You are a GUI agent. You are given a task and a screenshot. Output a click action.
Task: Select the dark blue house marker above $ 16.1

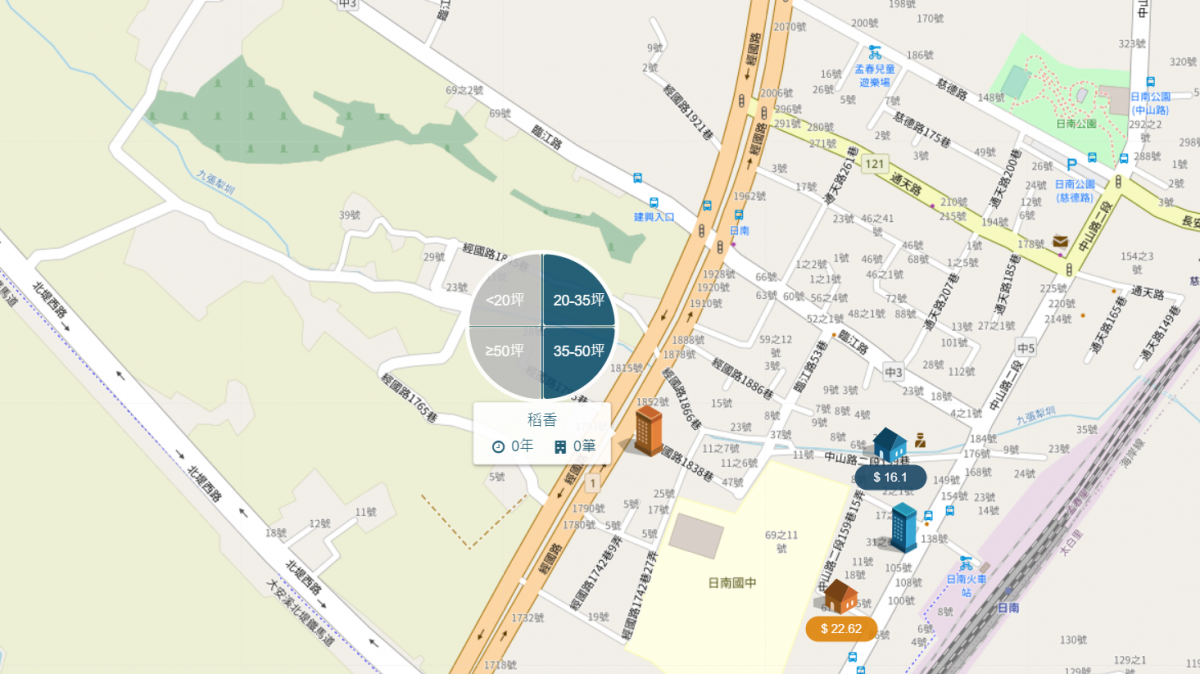pyautogui.click(x=889, y=445)
